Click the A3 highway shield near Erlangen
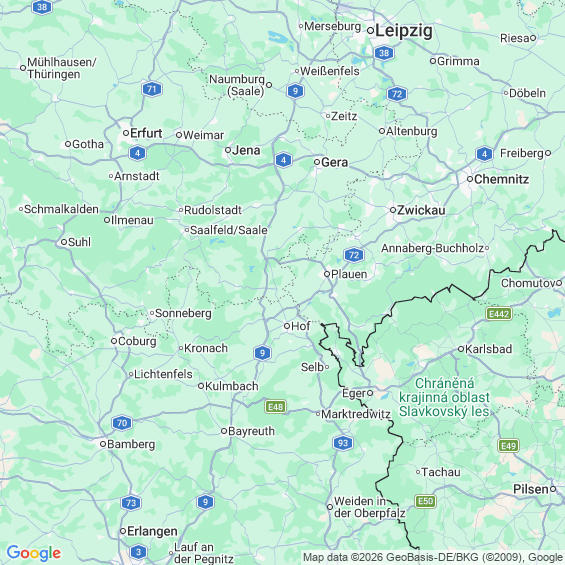Viewport: 565px width, 565px height. pos(138,552)
